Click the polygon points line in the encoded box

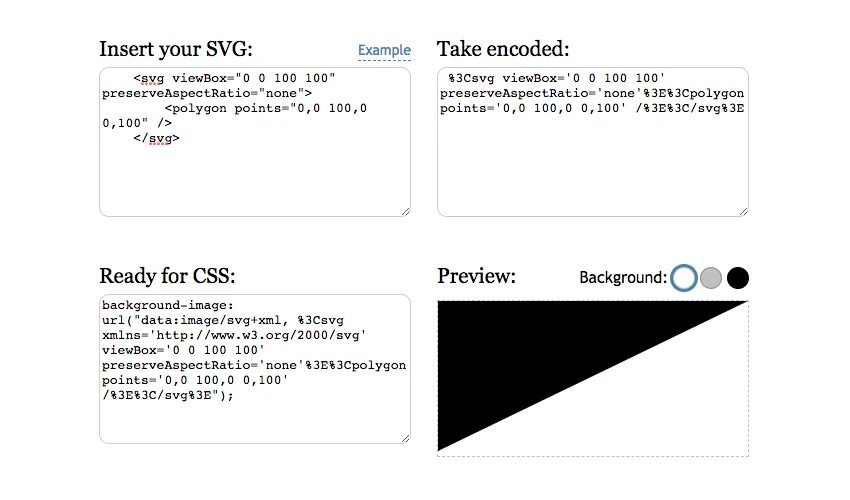[591, 108]
